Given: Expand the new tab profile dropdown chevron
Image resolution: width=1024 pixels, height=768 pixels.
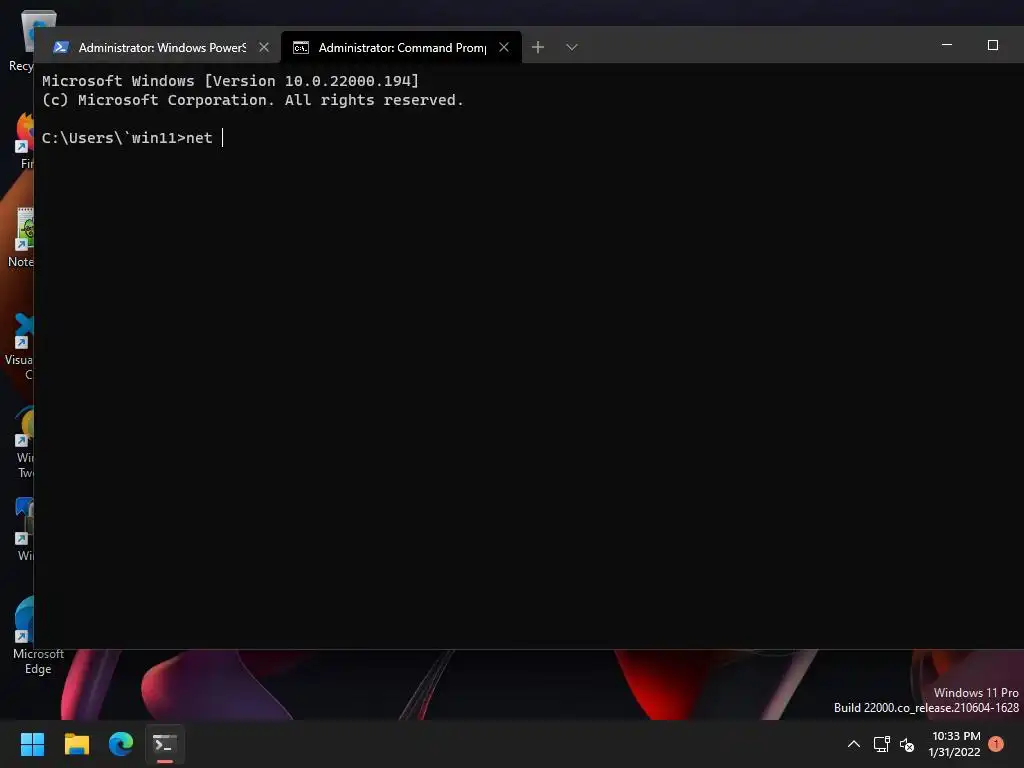Looking at the screenshot, I should (x=572, y=47).
